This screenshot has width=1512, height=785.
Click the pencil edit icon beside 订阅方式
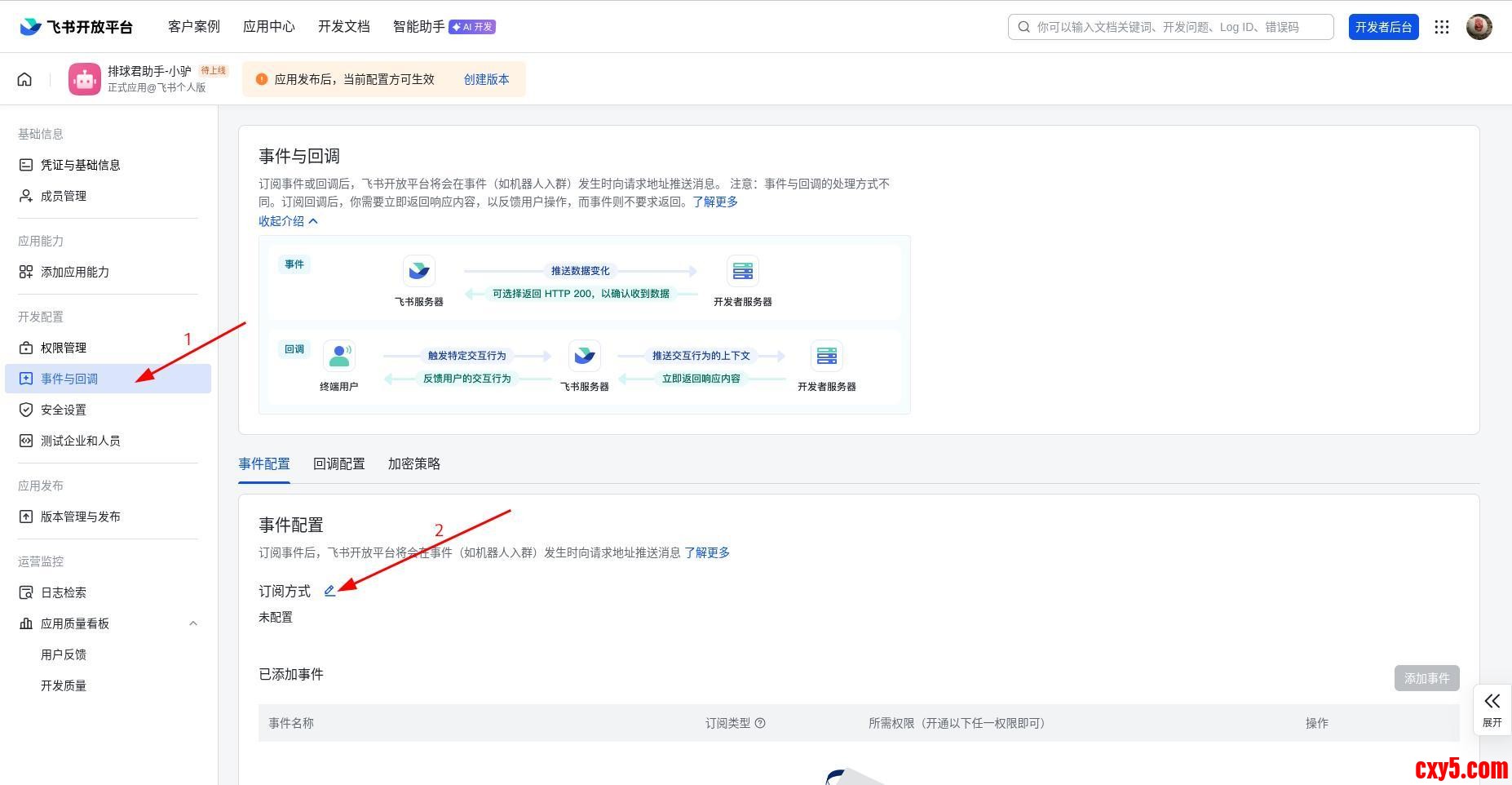pyautogui.click(x=329, y=591)
